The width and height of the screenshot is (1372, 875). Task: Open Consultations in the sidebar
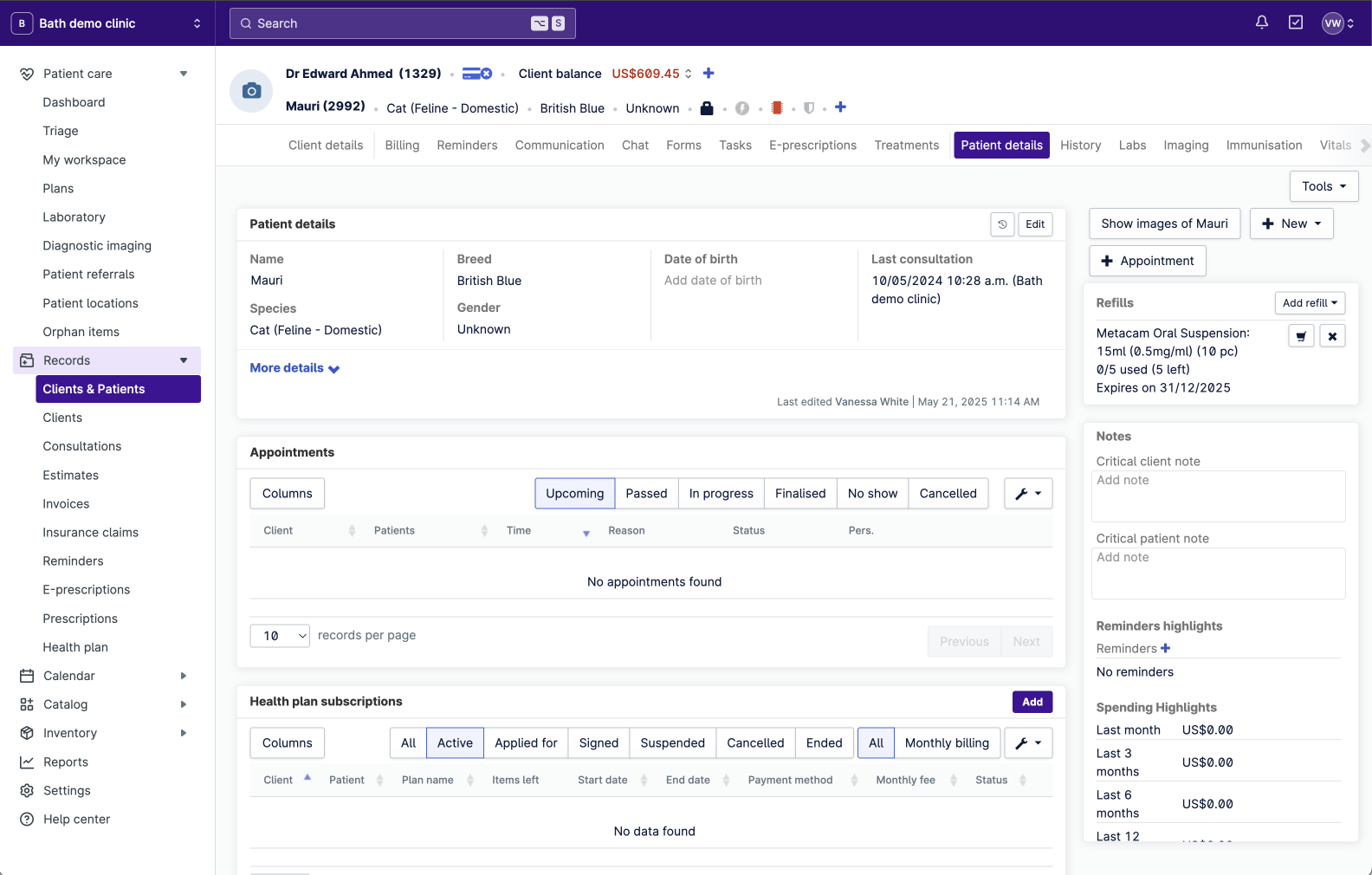click(82, 446)
